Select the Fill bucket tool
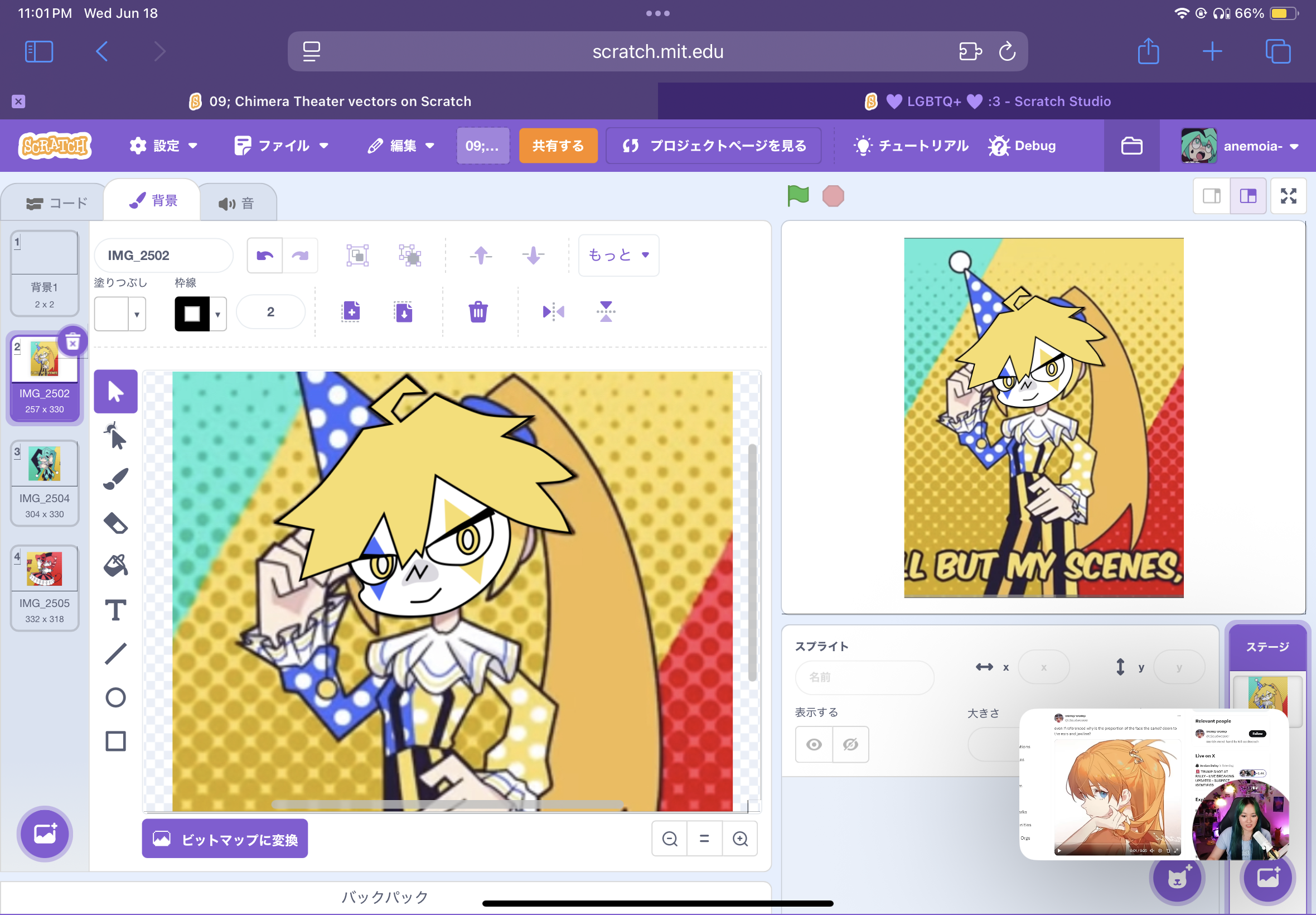 click(116, 566)
